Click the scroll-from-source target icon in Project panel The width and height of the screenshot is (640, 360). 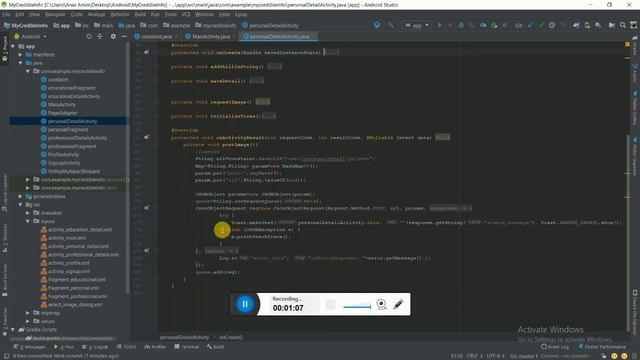[89, 36]
